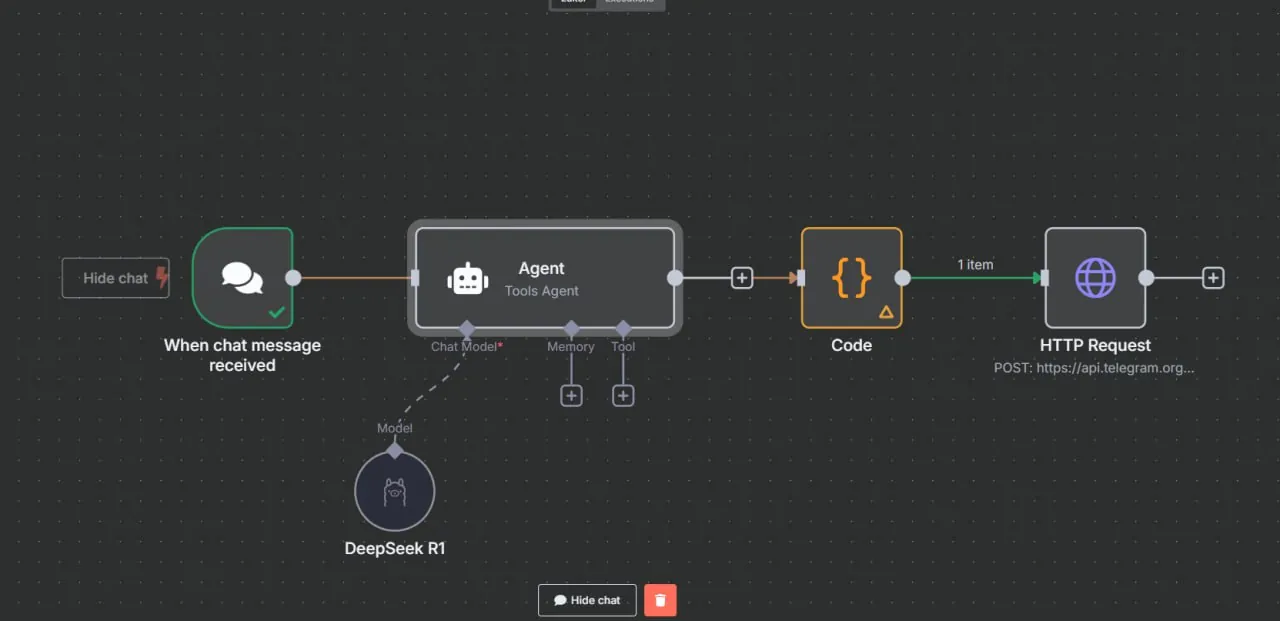This screenshot has height=621, width=1280.
Task: Switch to the Editor tab
Action: click(573, 2)
